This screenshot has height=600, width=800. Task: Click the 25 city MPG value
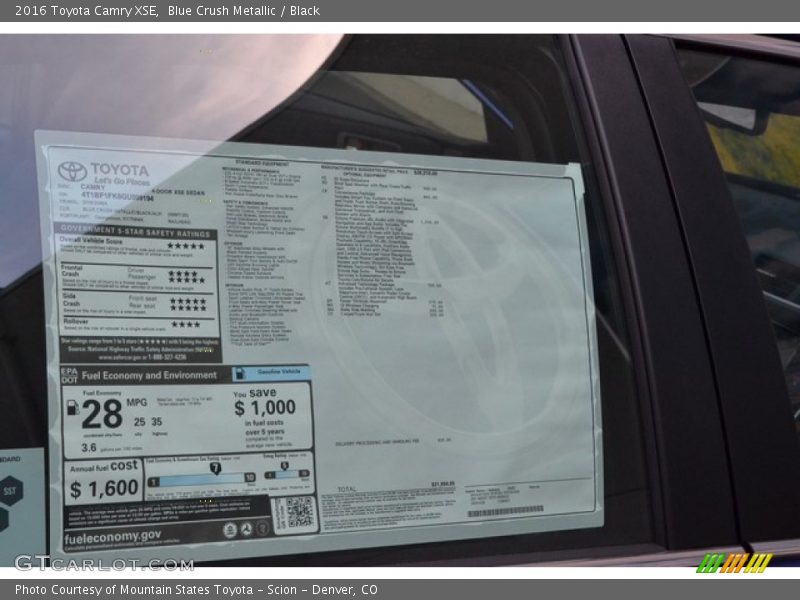140,422
